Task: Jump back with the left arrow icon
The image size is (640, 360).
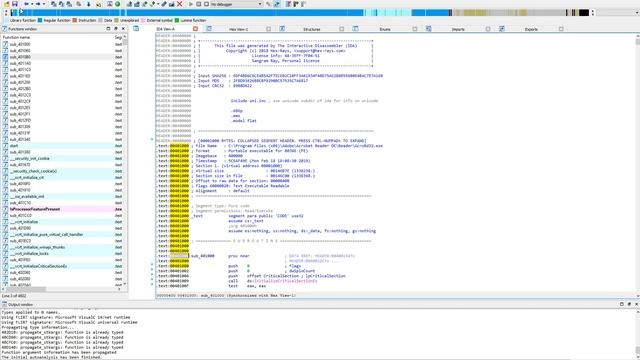Action: 26,4
